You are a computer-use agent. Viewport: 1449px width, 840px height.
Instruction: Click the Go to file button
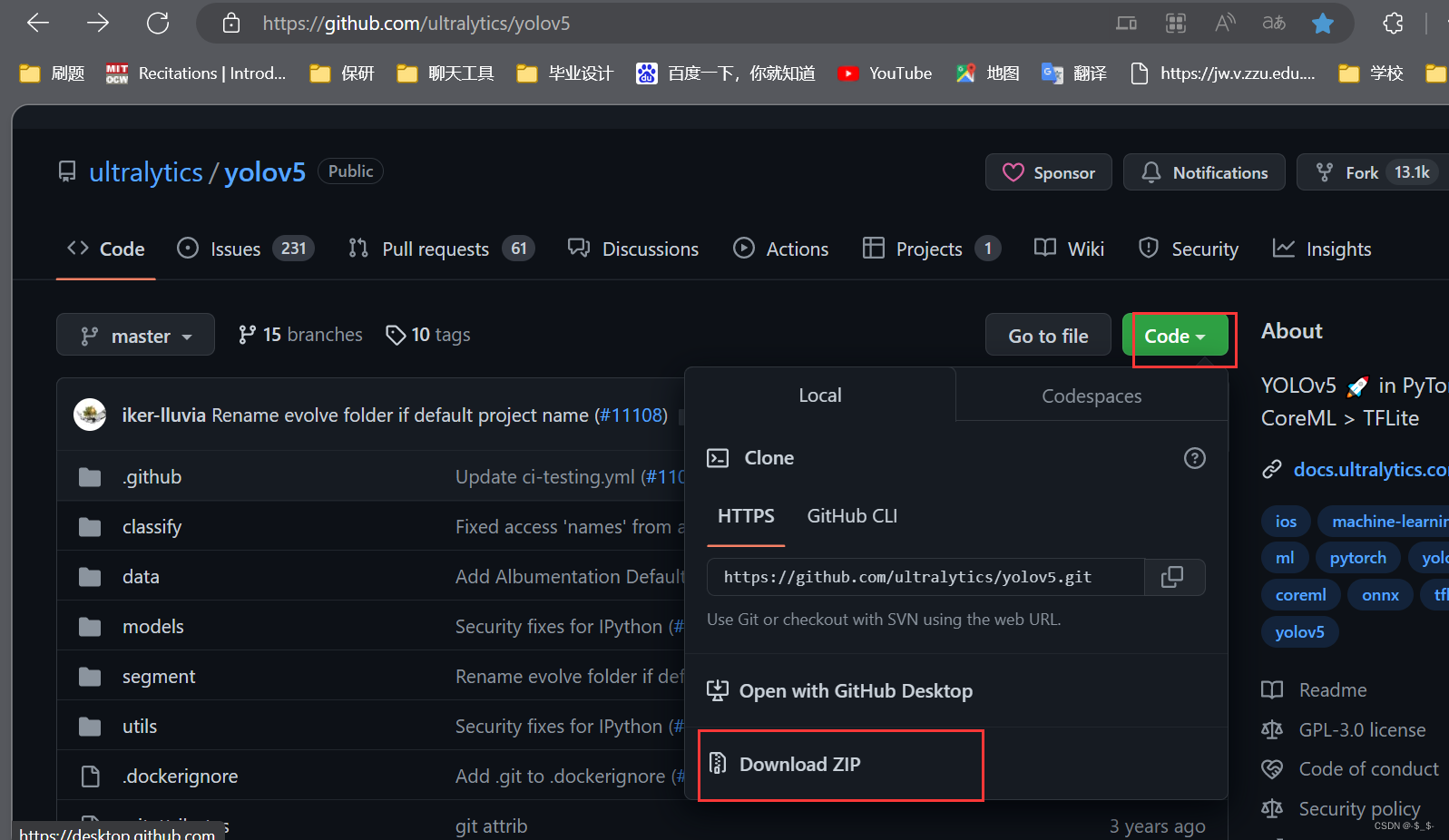1048,336
